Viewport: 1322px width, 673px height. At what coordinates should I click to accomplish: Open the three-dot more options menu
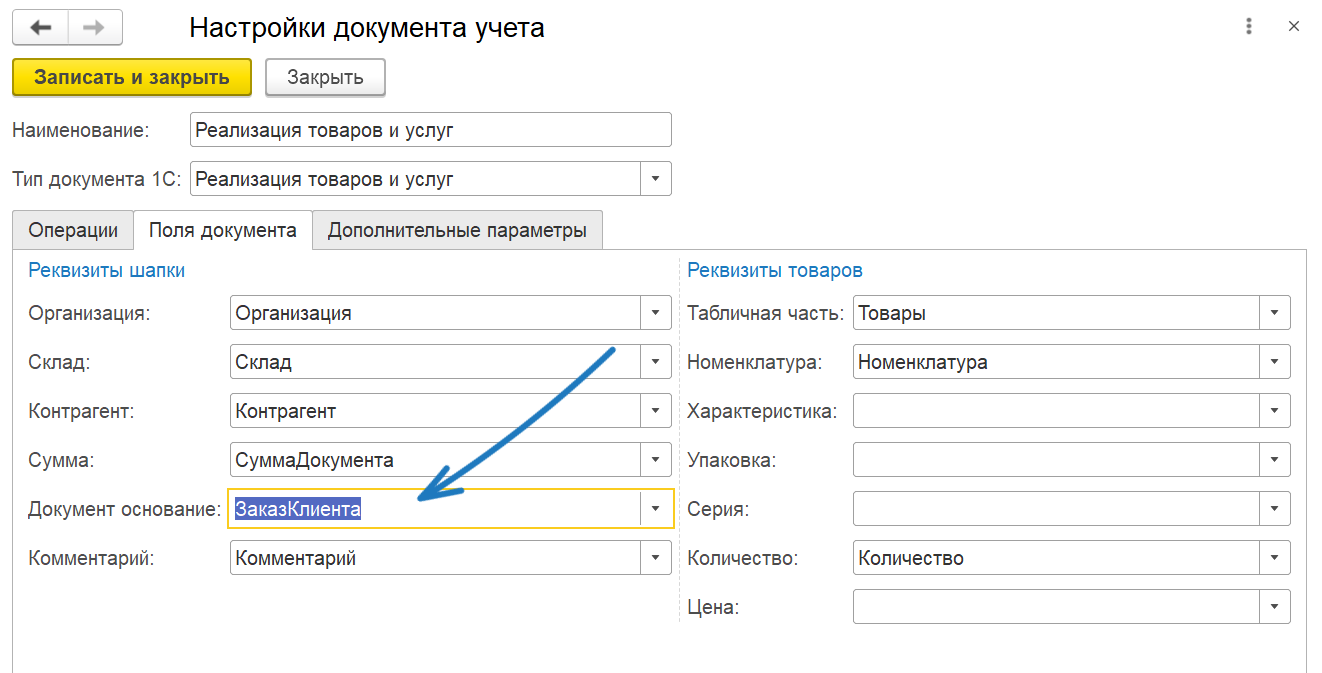[x=1249, y=27]
